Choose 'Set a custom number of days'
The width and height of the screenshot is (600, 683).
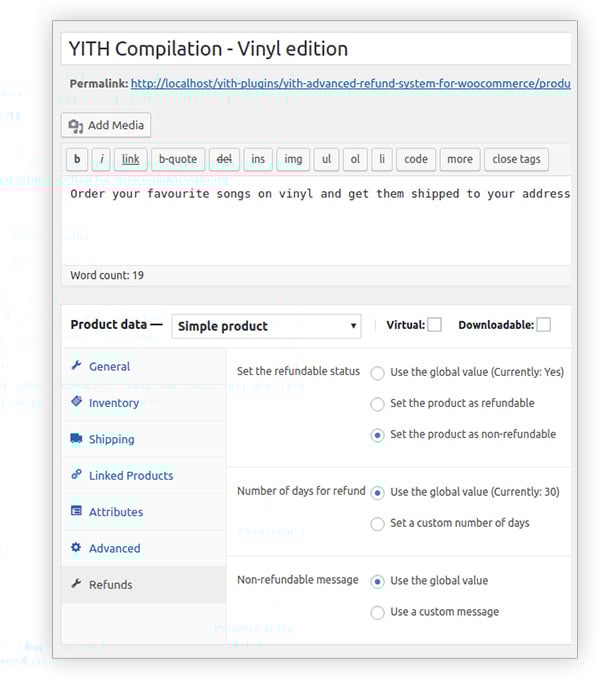(x=377, y=523)
